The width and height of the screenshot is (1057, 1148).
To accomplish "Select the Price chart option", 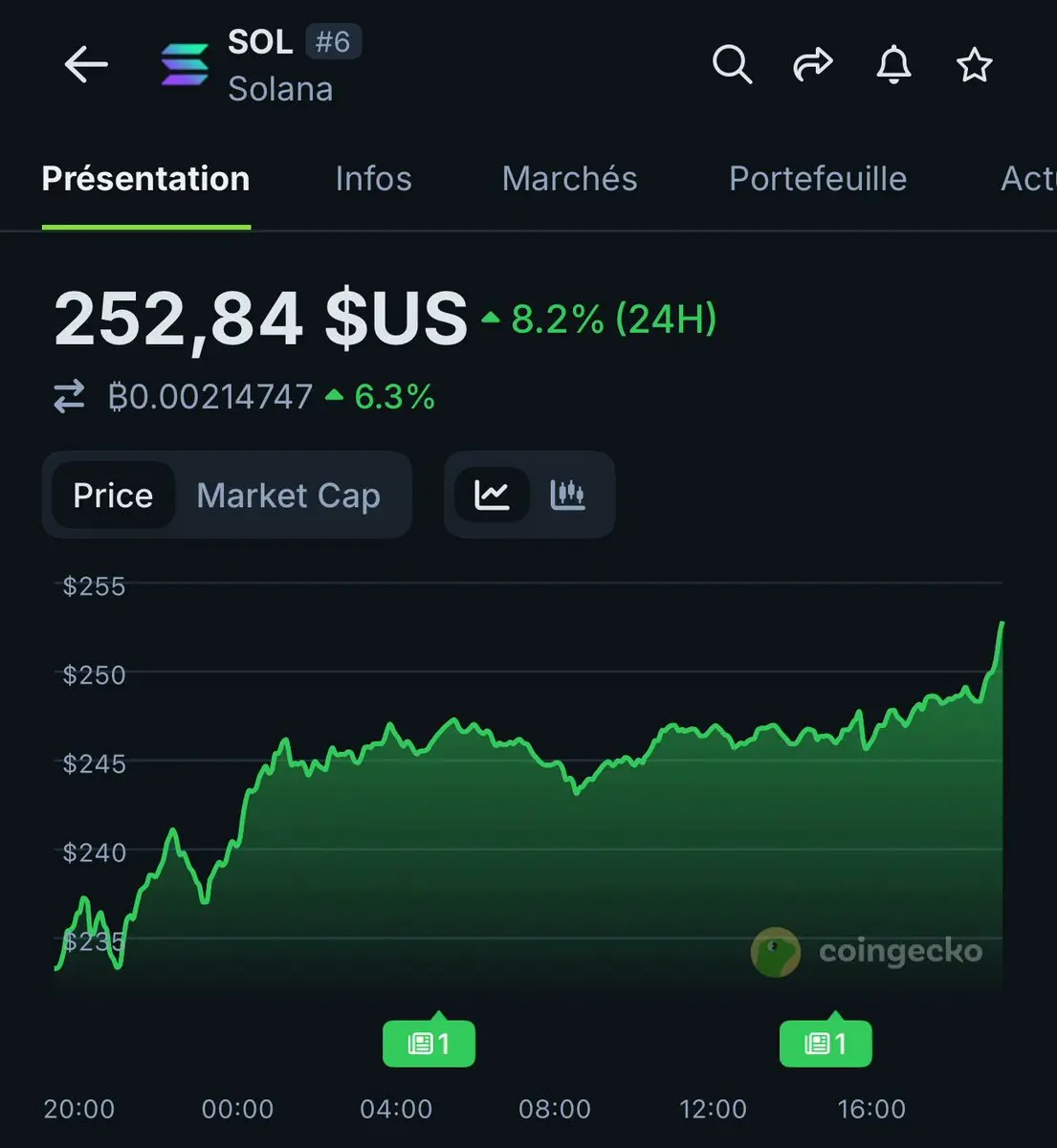I will pos(113,495).
